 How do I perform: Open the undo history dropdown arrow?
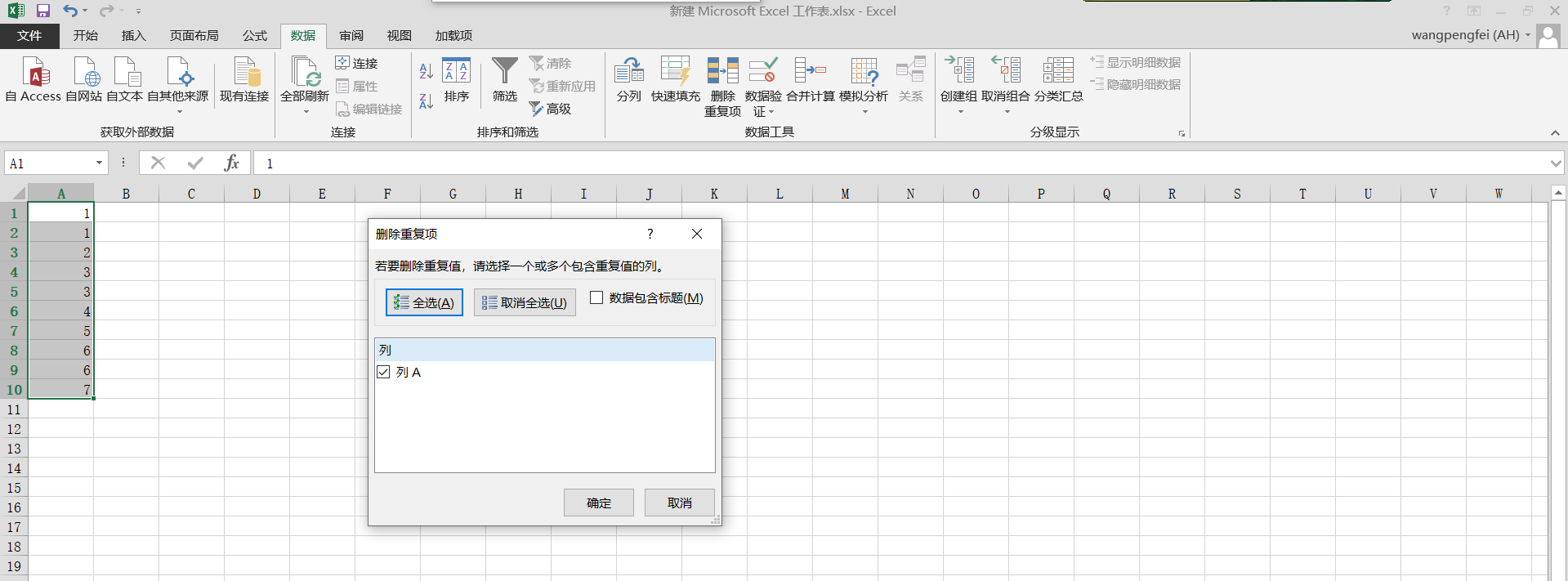pyautogui.click(x=85, y=11)
